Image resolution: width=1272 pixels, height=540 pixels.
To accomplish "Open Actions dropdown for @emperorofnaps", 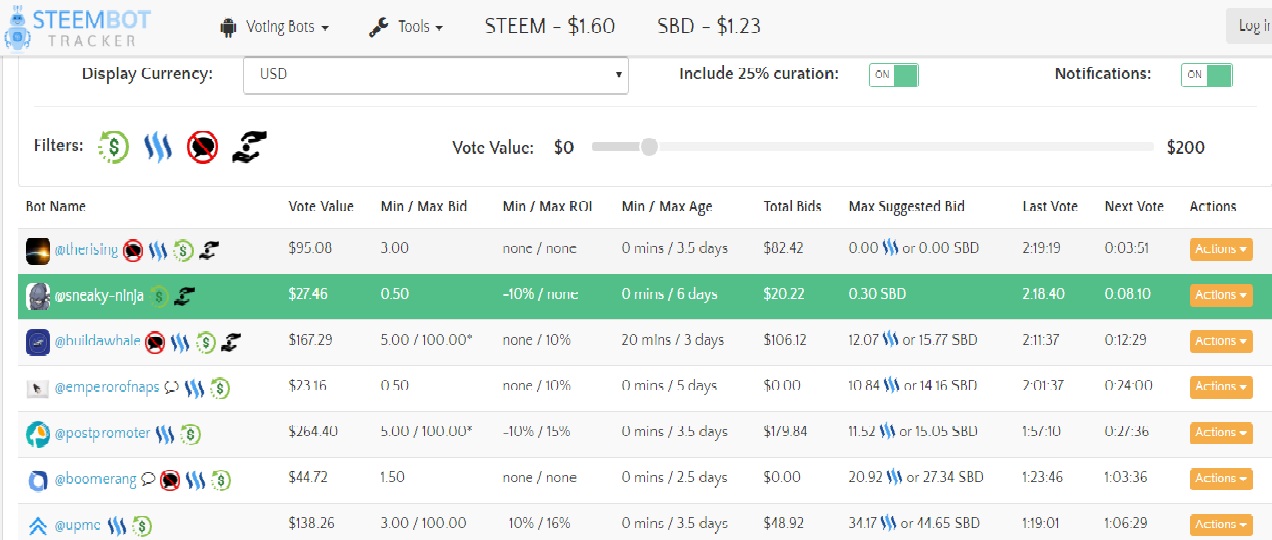I will (1221, 387).
